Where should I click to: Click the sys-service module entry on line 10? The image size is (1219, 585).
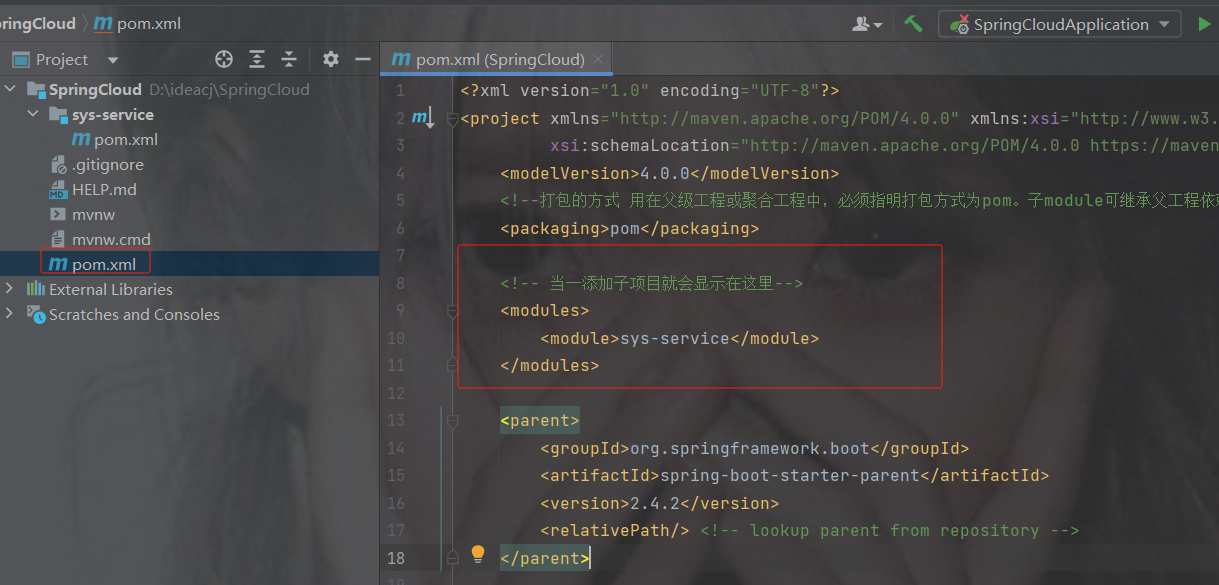coord(680,338)
